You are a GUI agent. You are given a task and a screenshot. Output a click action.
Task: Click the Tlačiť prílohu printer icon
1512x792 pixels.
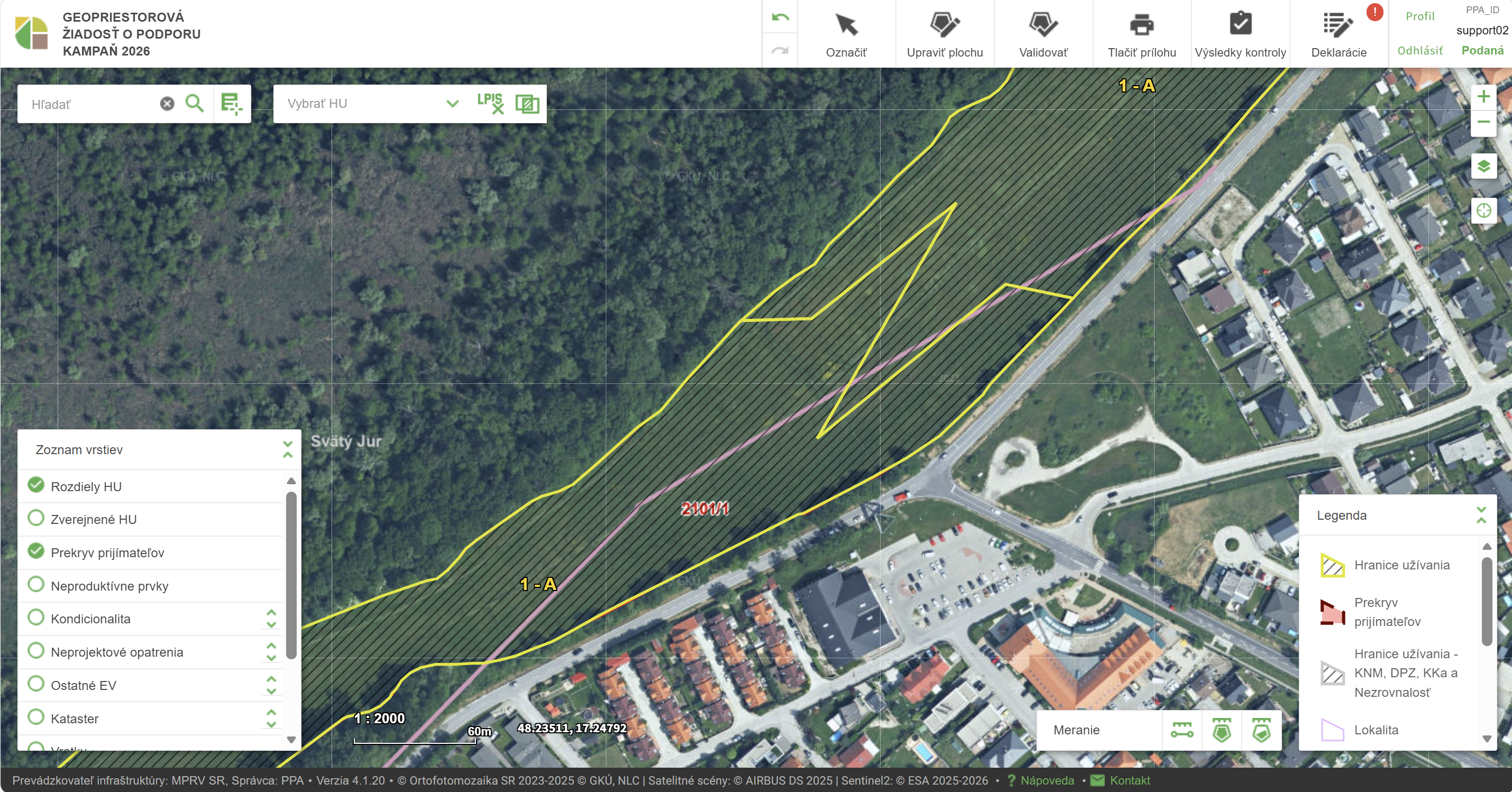(x=1141, y=25)
